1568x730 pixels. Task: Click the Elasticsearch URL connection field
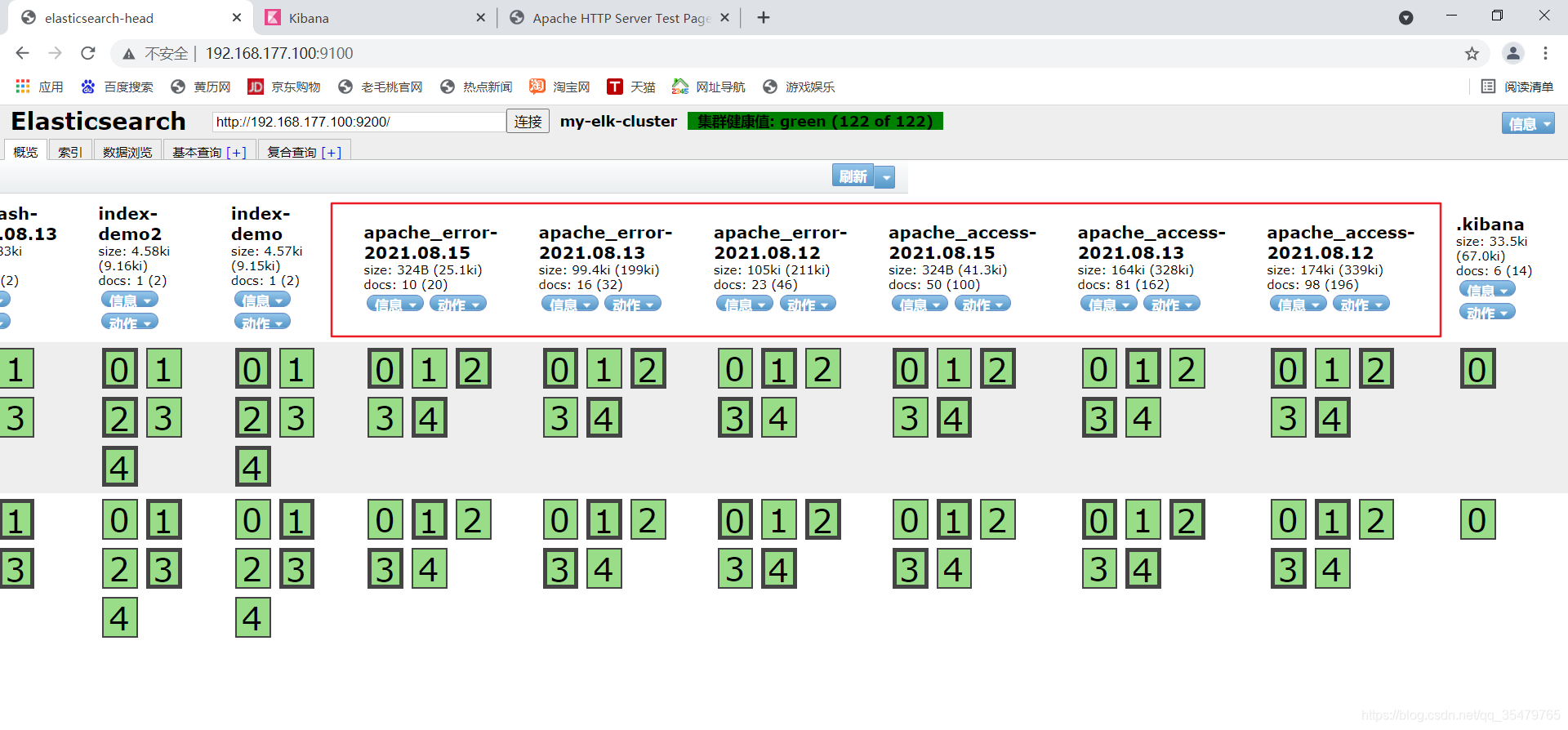pos(359,122)
